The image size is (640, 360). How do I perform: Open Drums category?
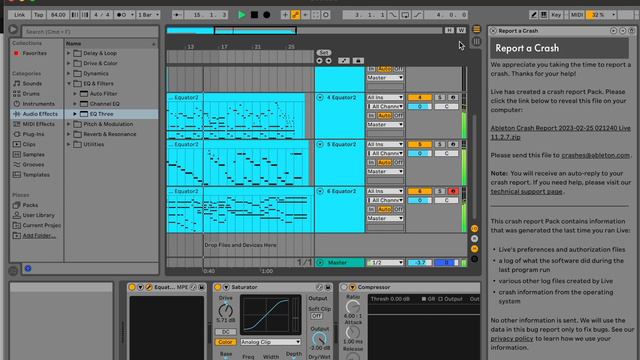(x=31, y=93)
